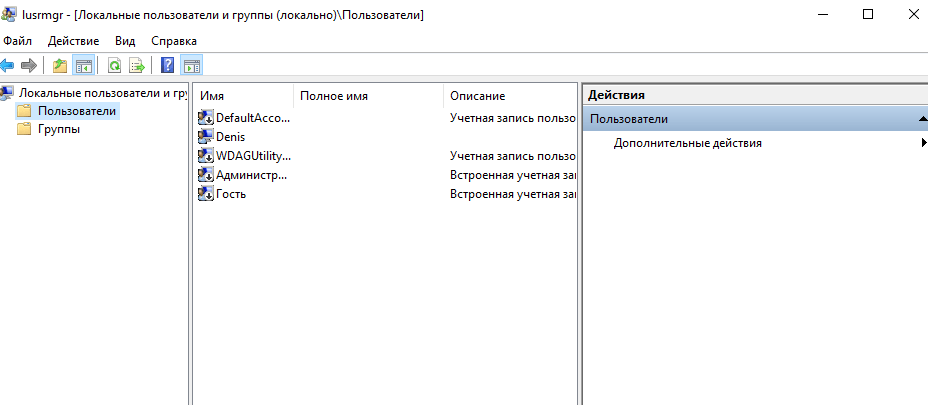This screenshot has height=405, width=928.
Task: Toggle the action pane toolbar icon
Action: pos(191,66)
